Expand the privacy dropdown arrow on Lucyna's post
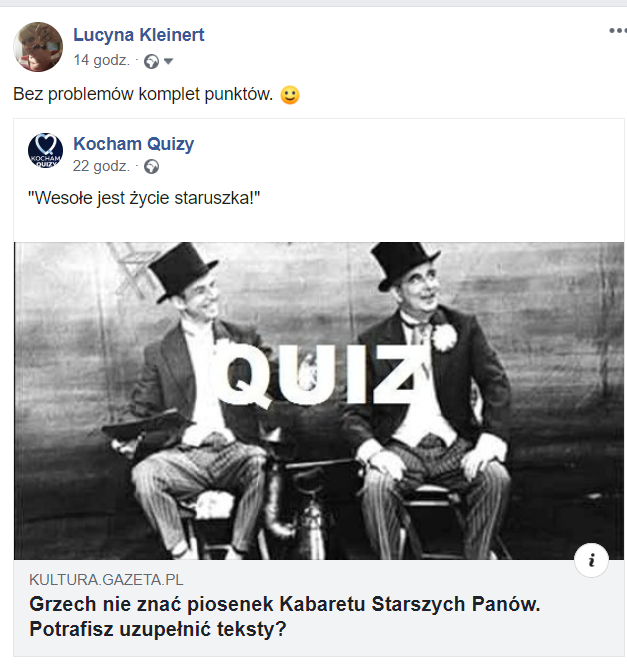Image resolution: width=627 pixels, height=665 pixels. point(168,61)
